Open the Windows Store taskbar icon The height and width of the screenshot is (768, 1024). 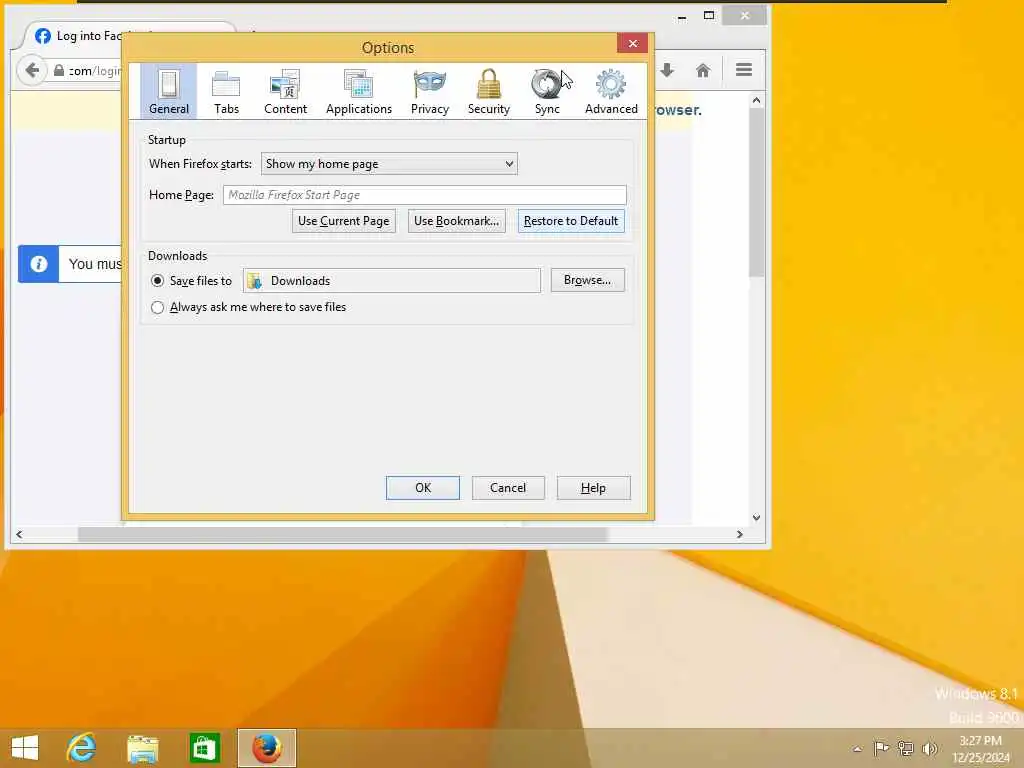point(204,748)
